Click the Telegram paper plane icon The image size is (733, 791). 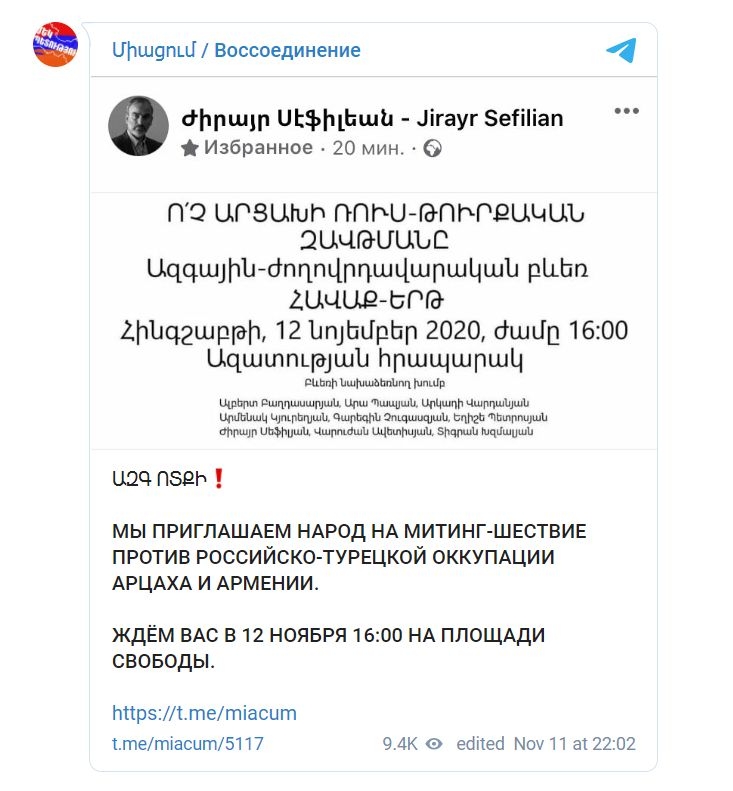point(621,50)
